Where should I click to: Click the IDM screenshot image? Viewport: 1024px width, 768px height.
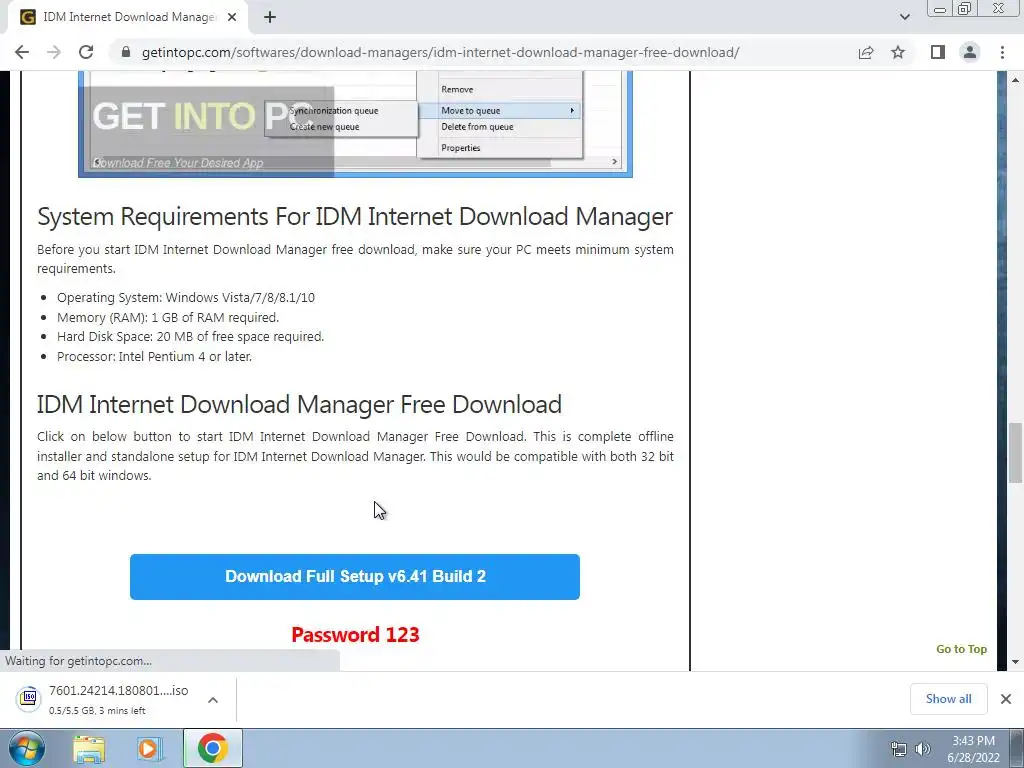click(x=355, y=124)
